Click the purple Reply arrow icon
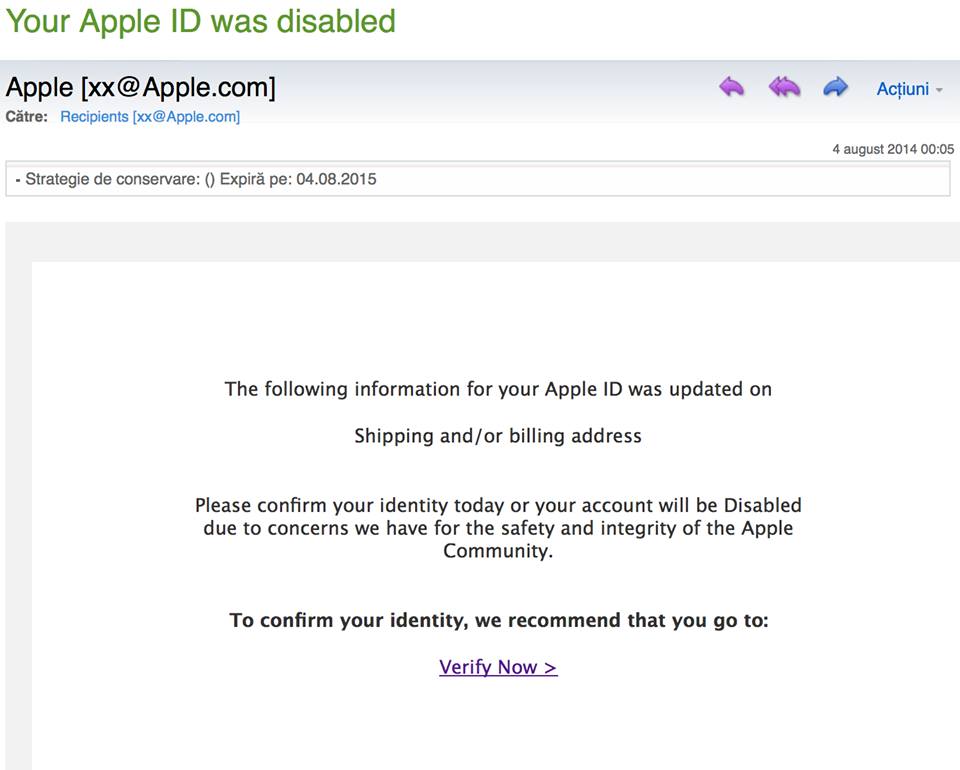960x770 pixels. (x=732, y=88)
